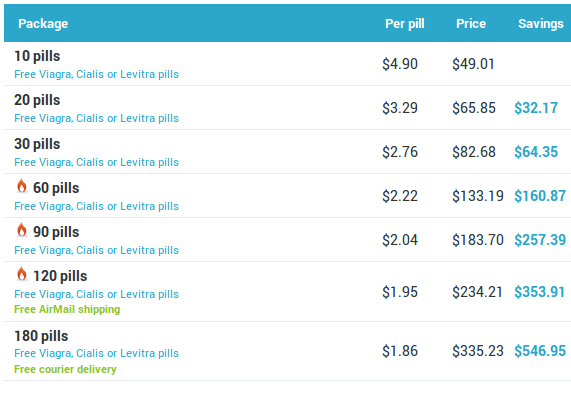Click the $133.19 price value
This screenshot has height=393, width=571.
pyautogui.click(x=478, y=196)
